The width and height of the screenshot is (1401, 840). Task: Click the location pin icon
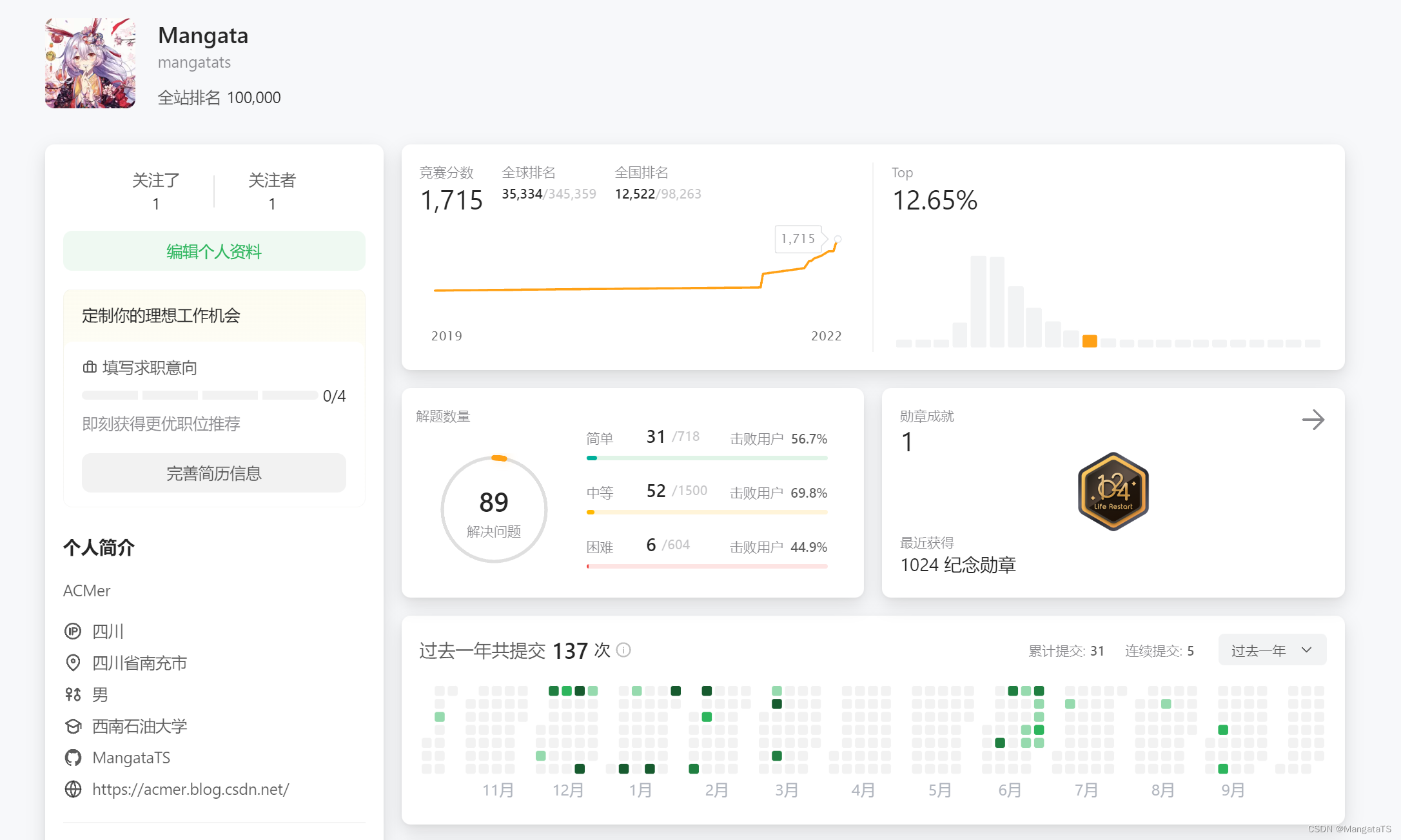73,663
